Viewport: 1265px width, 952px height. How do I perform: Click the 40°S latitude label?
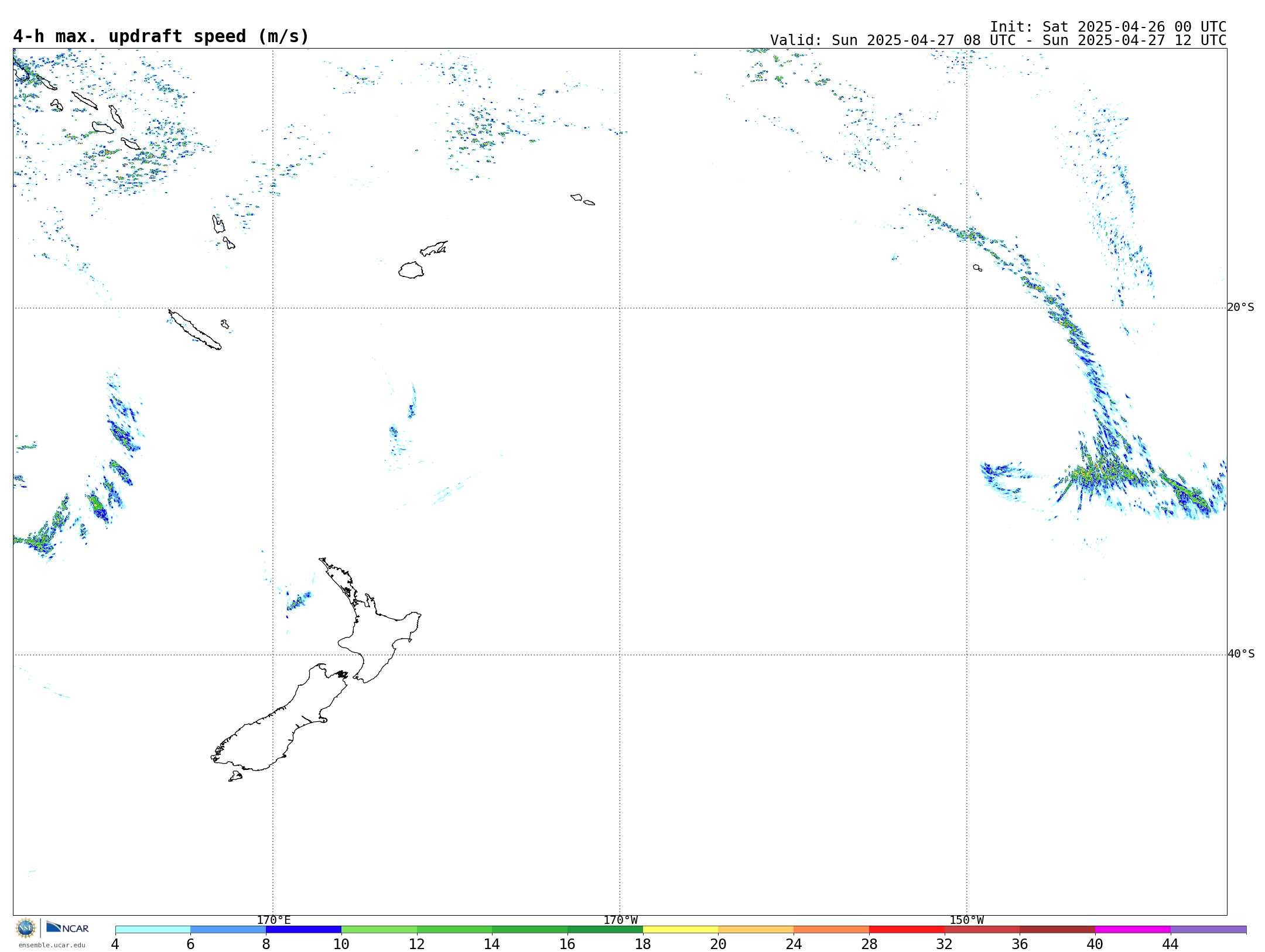[x=1241, y=654]
